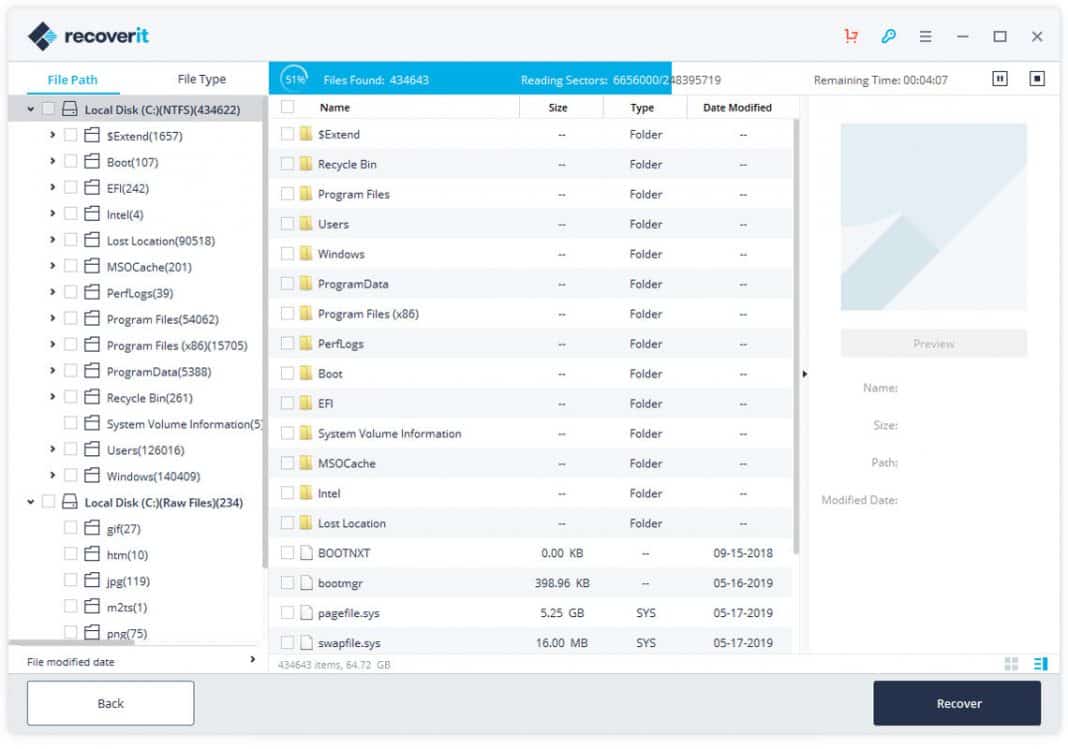Viewport: 1068px width, 749px height.
Task: Click the jpg(119) tree folder icon
Action: (92, 580)
